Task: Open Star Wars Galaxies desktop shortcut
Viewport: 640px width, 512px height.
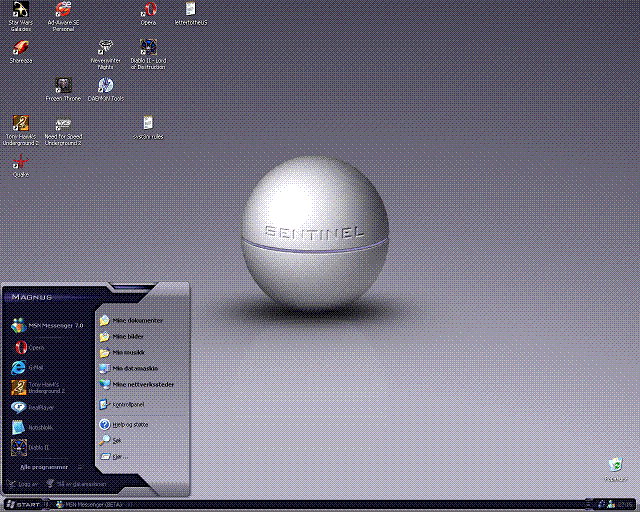Action: click(20, 16)
